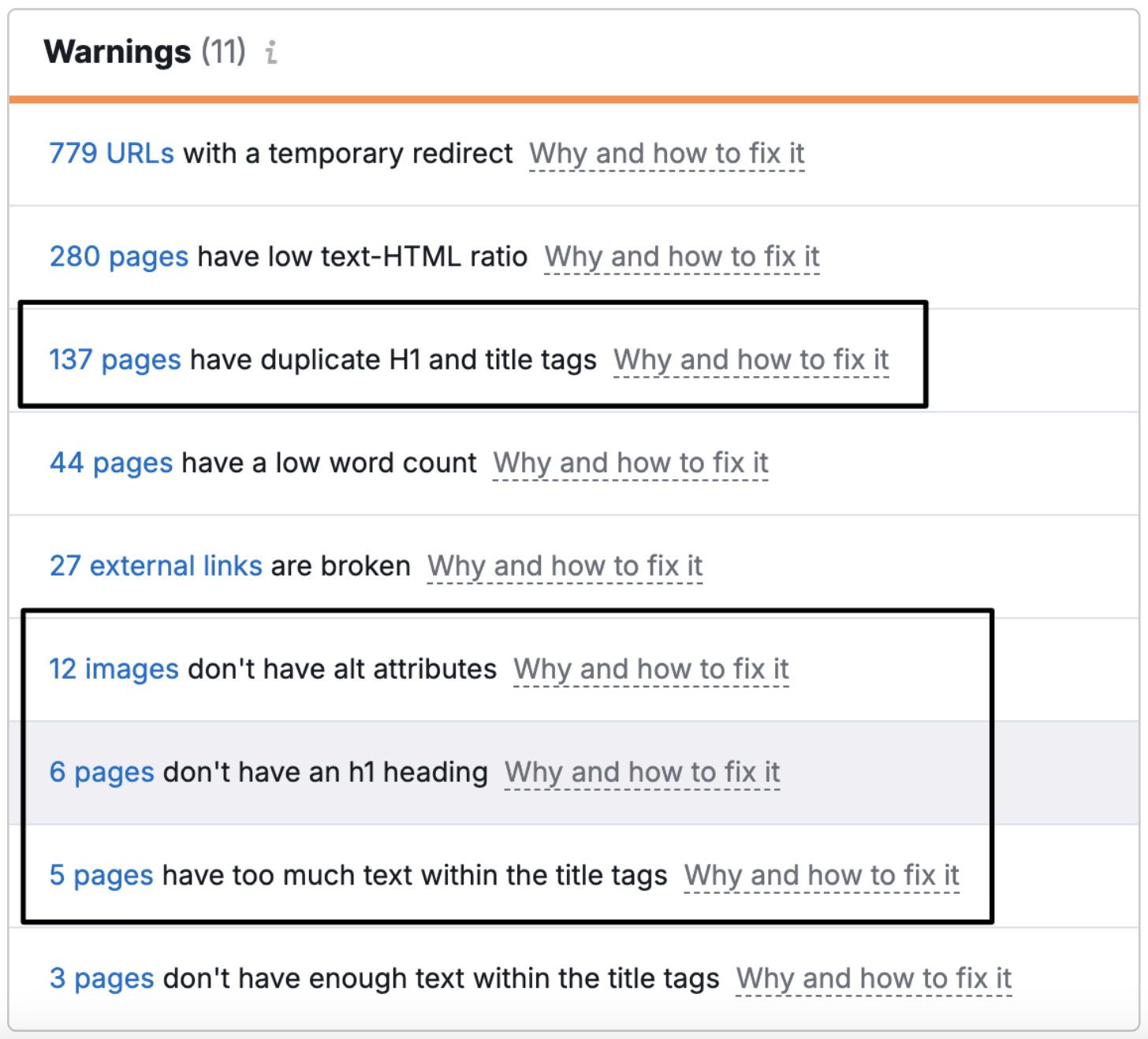Click the text 'don't have an h1 heading'

pyautogui.click(x=326, y=772)
